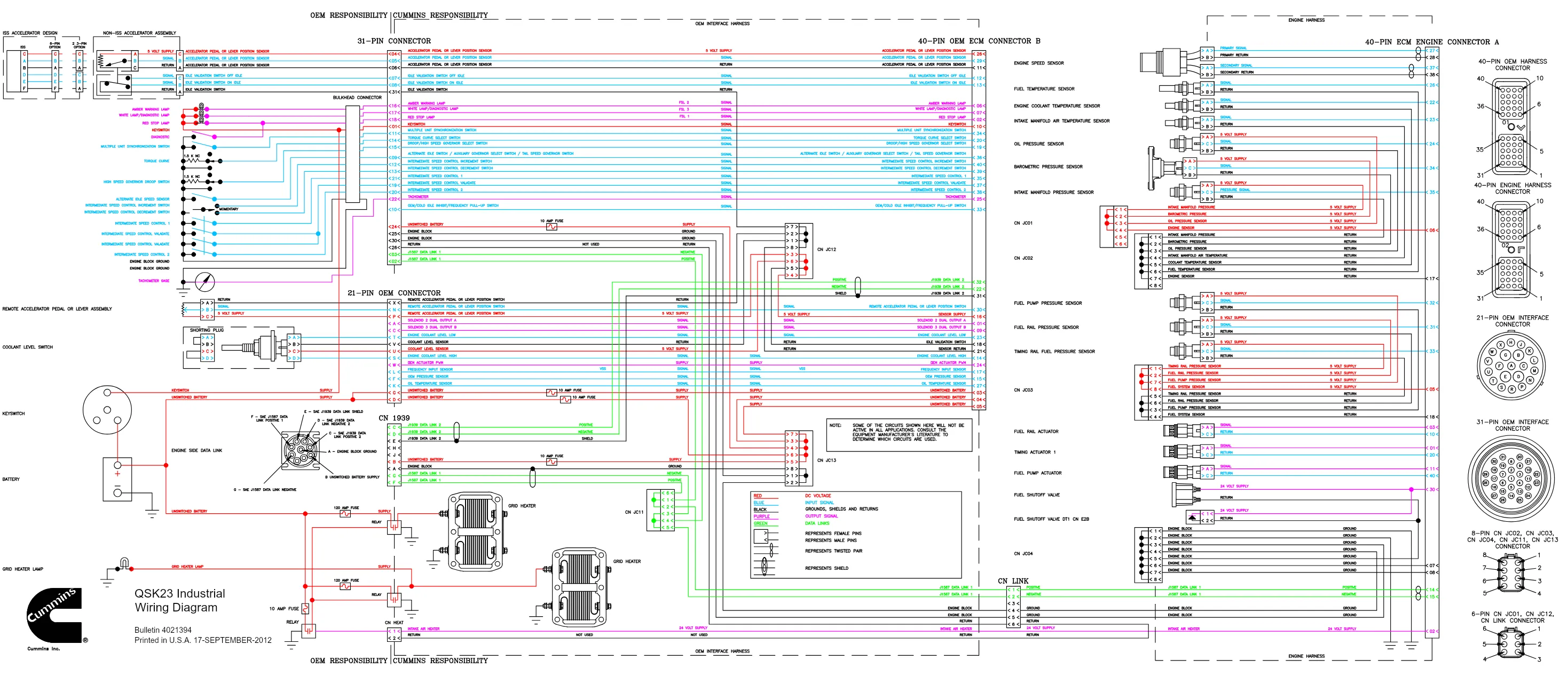Click the barometric pressure sensor drawing
The height and width of the screenshot is (676, 1568).
click(1164, 168)
